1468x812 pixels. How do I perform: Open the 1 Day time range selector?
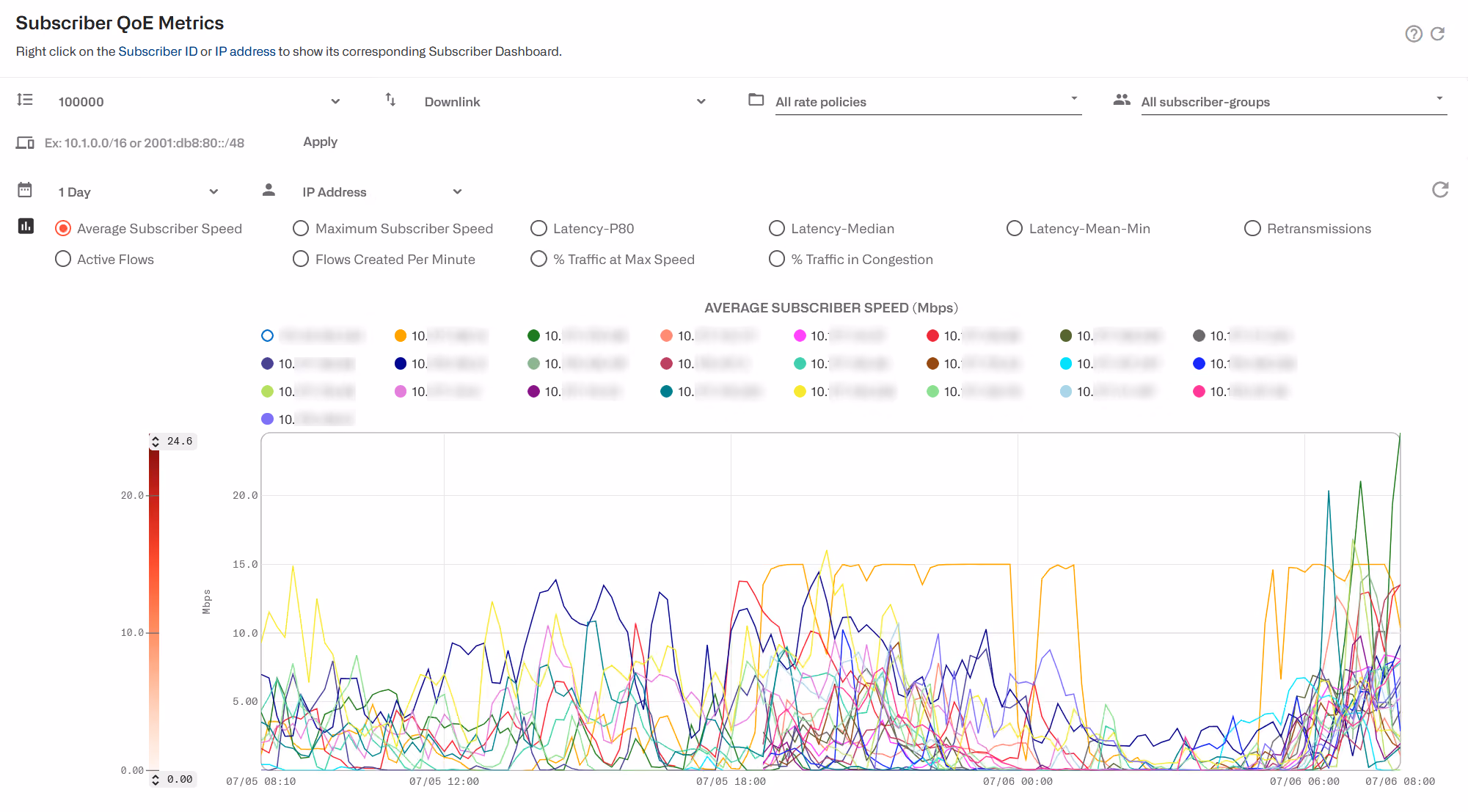click(138, 192)
